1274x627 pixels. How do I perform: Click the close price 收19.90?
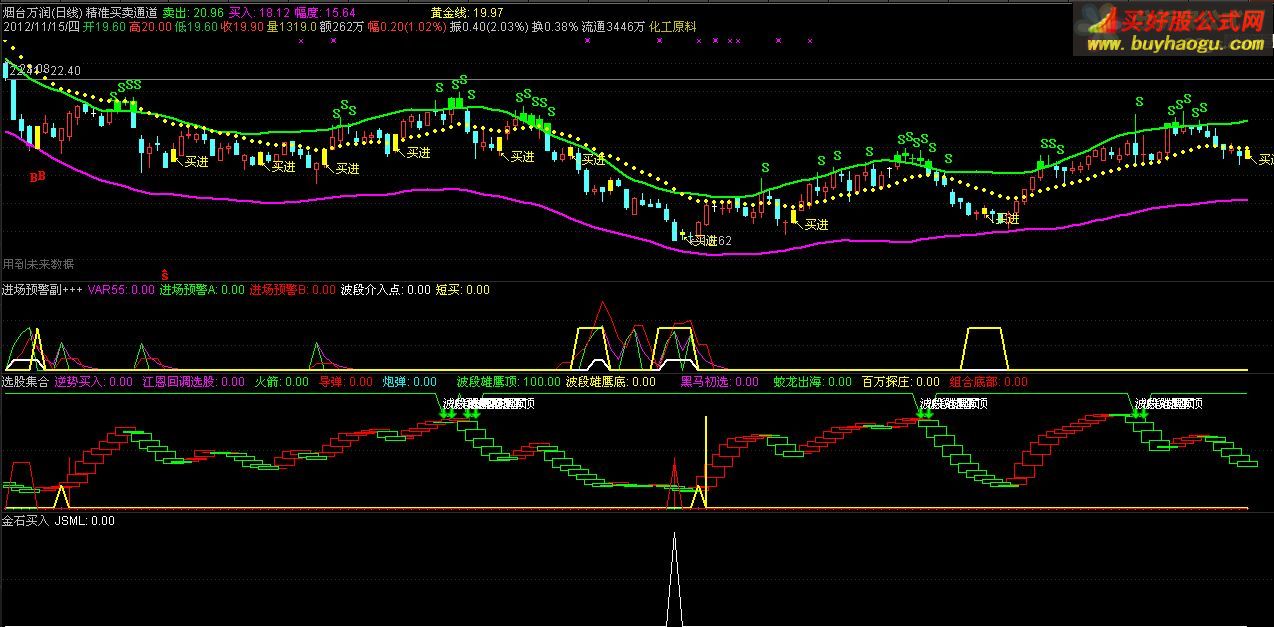click(242, 27)
